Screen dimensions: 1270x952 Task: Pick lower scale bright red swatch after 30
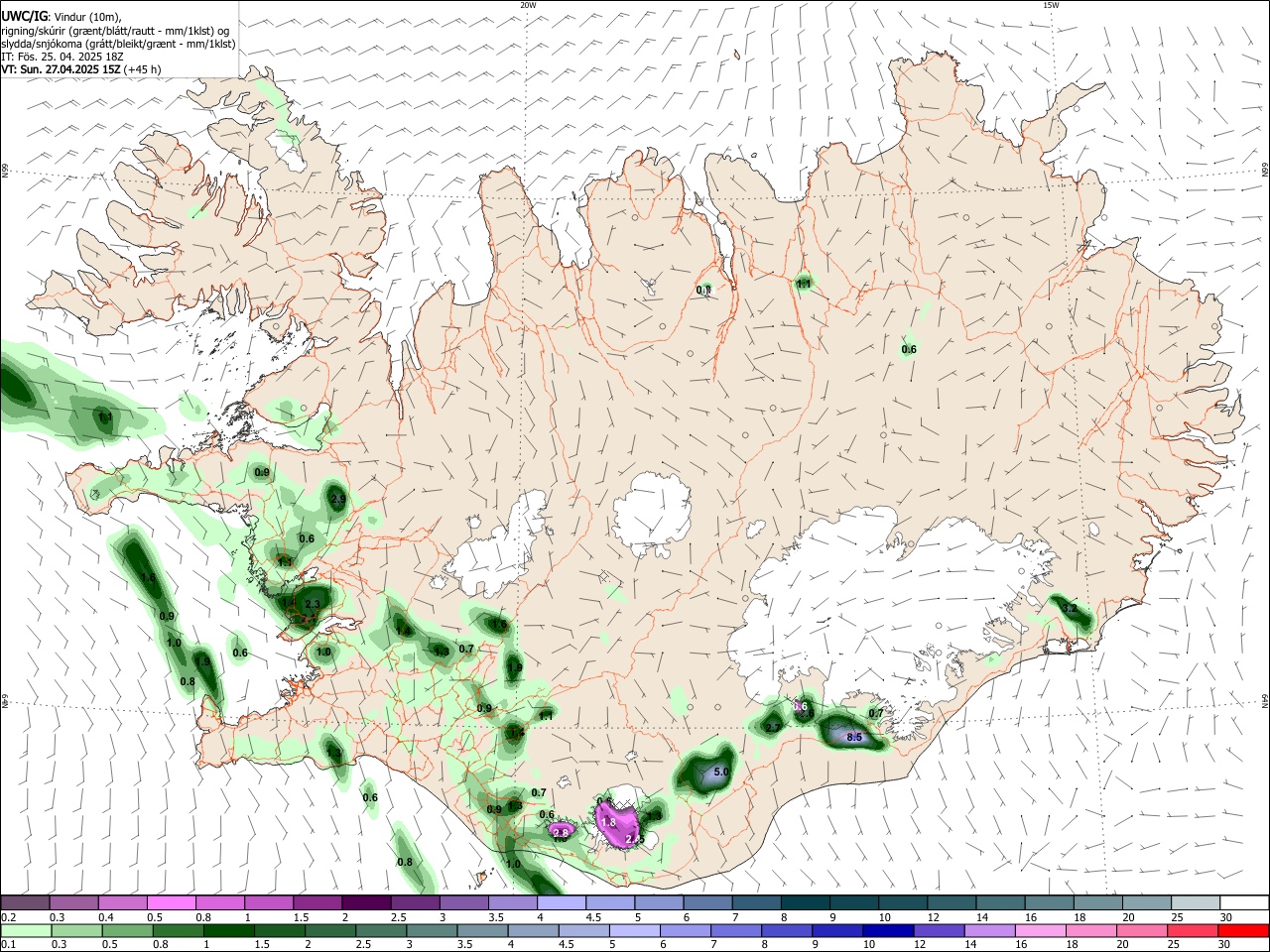(1244, 930)
